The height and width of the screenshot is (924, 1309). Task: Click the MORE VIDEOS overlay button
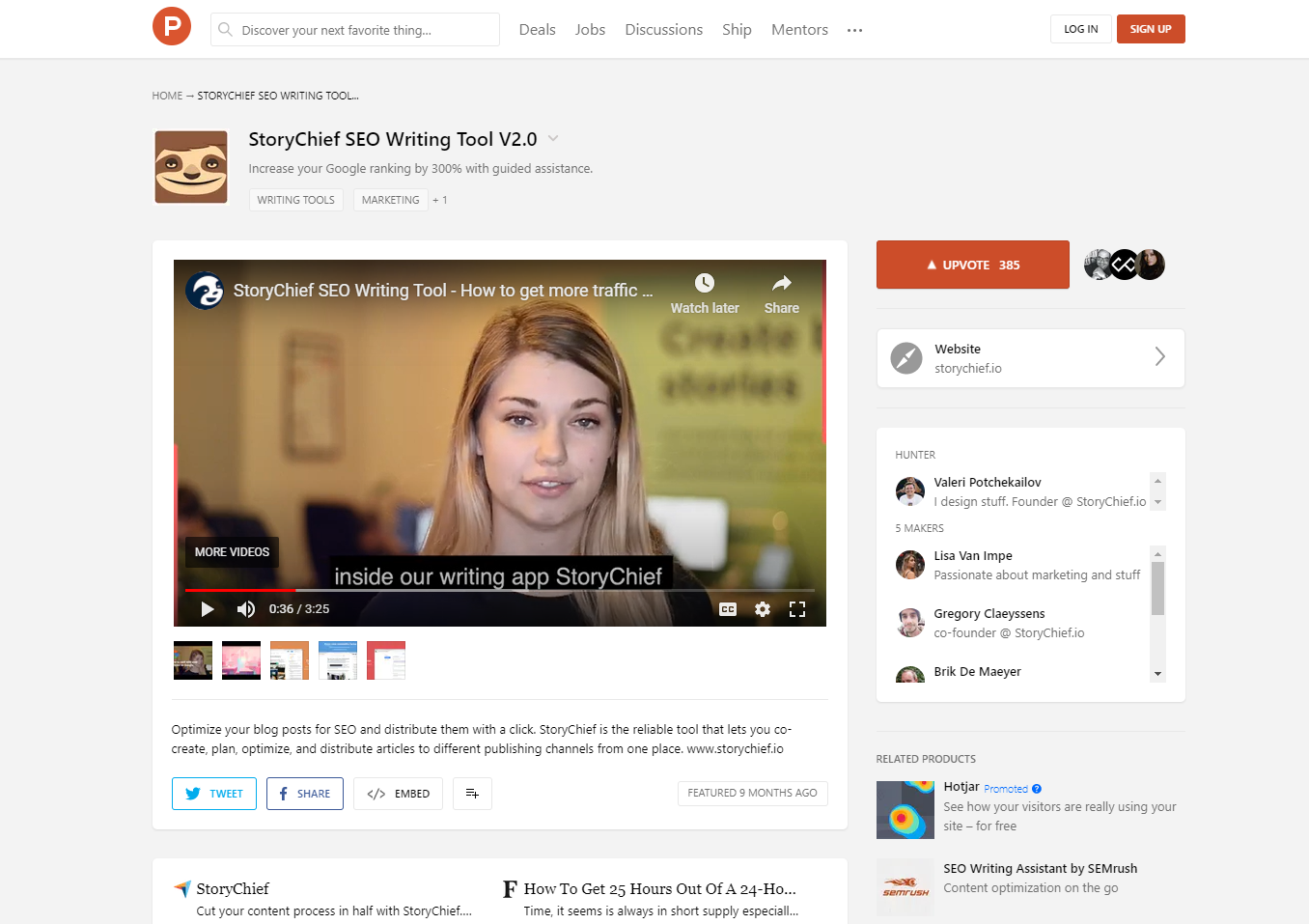(x=232, y=552)
